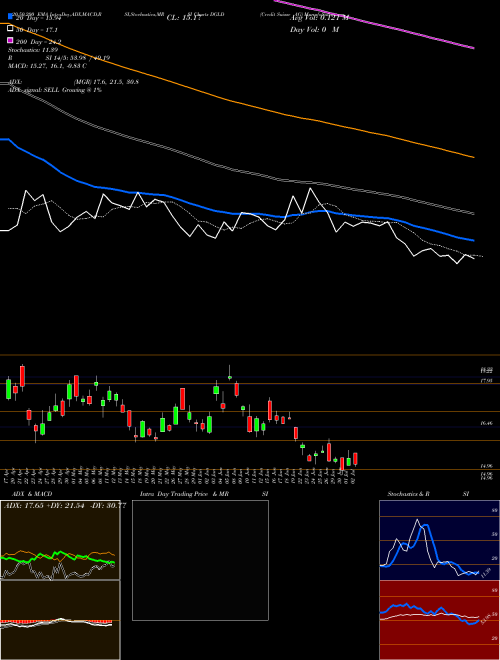
Task: Click the 11.39 stochastics value label
Action: 486,573
